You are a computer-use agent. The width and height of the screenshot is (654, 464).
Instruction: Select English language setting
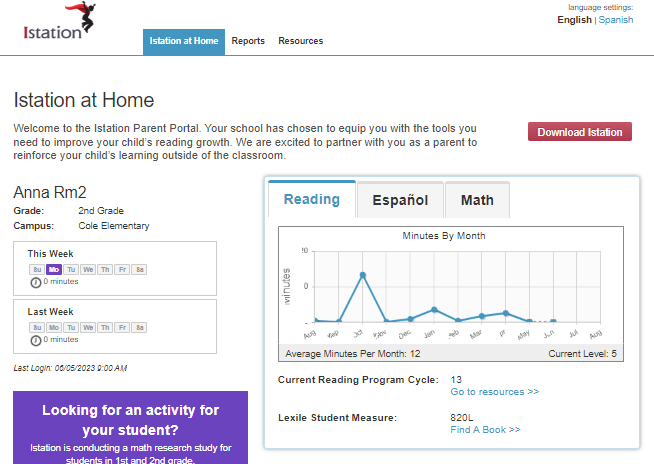point(574,20)
